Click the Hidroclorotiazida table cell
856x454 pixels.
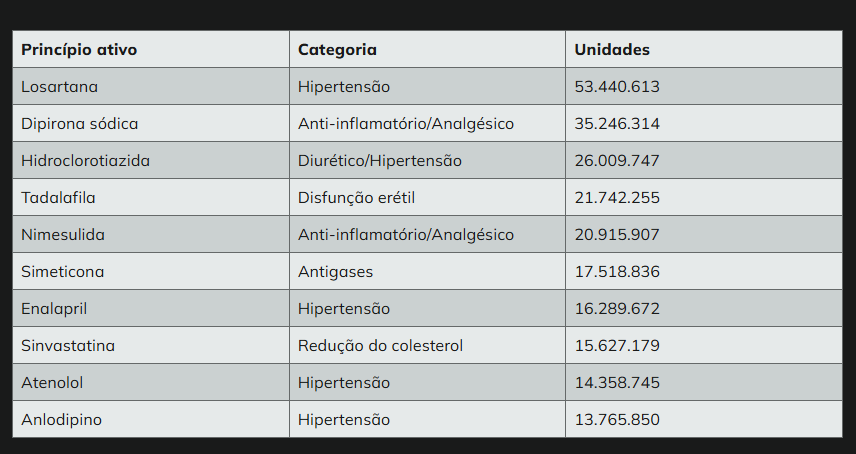pos(151,160)
